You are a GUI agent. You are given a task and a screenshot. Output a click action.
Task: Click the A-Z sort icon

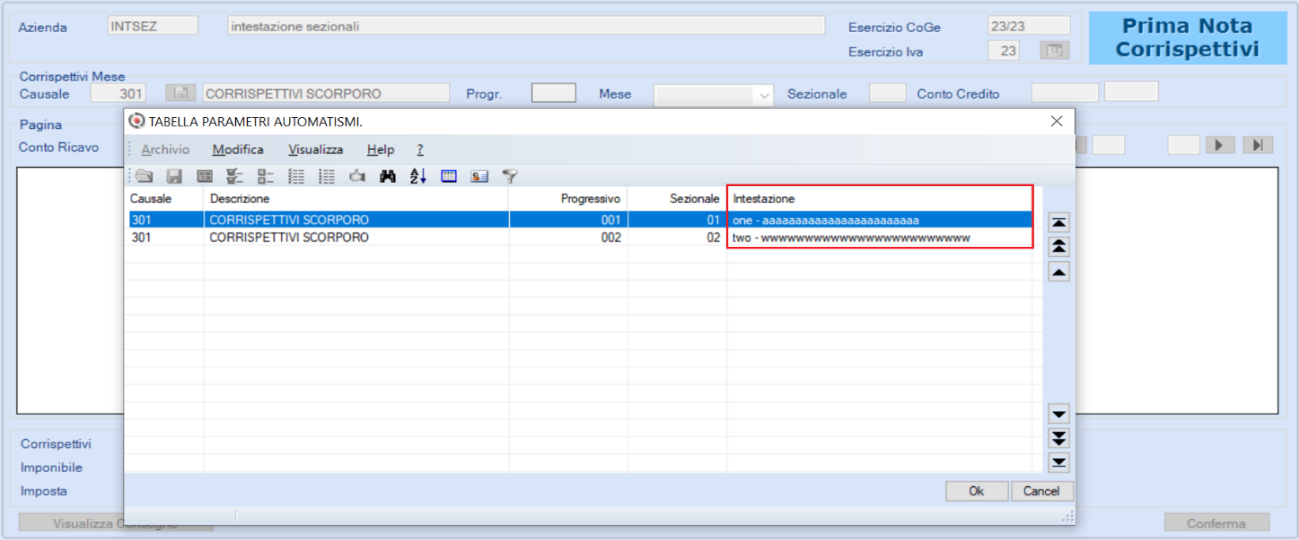[418, 176]
